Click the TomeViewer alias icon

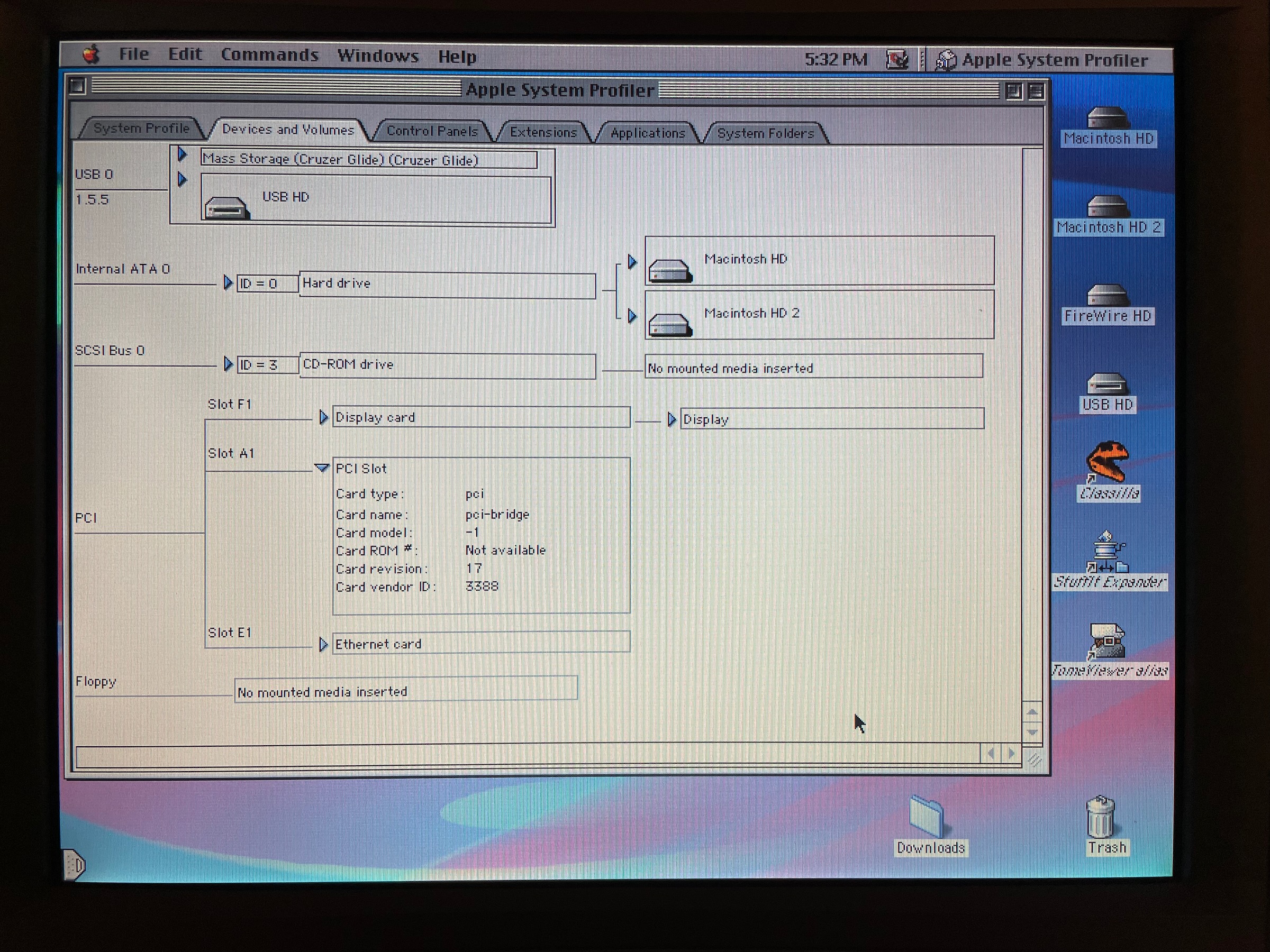1108,641
